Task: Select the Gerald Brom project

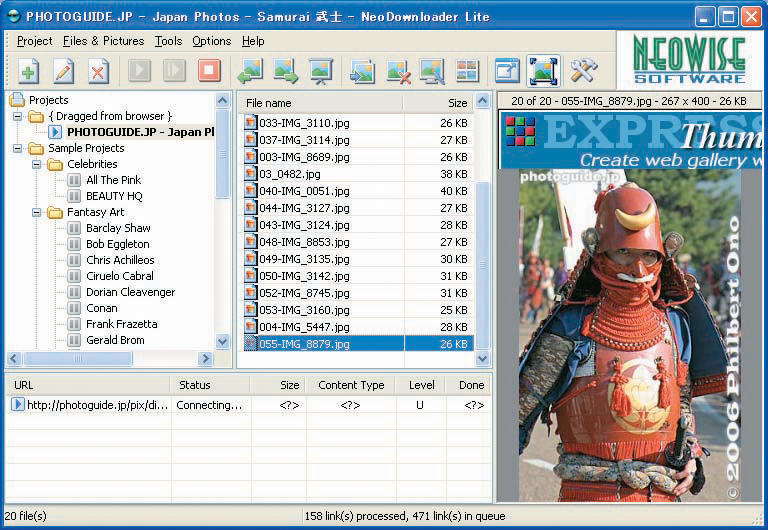Action: pyautogui.click(x=115, y=340)
